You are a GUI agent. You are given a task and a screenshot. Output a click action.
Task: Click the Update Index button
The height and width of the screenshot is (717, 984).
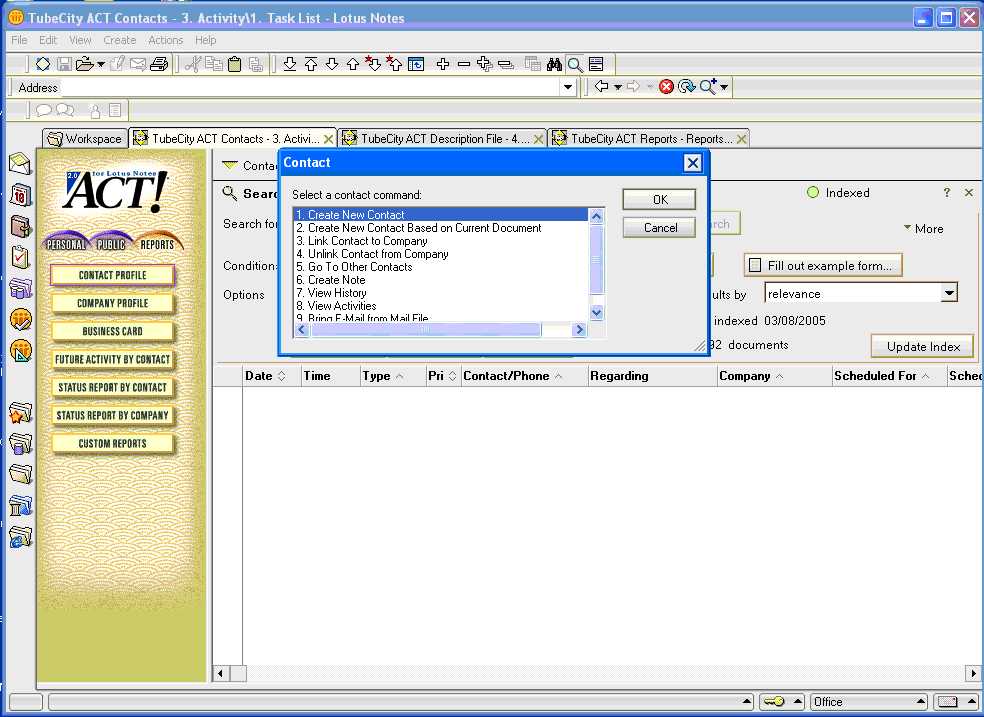pyautogui.click(x=922, y=346)
